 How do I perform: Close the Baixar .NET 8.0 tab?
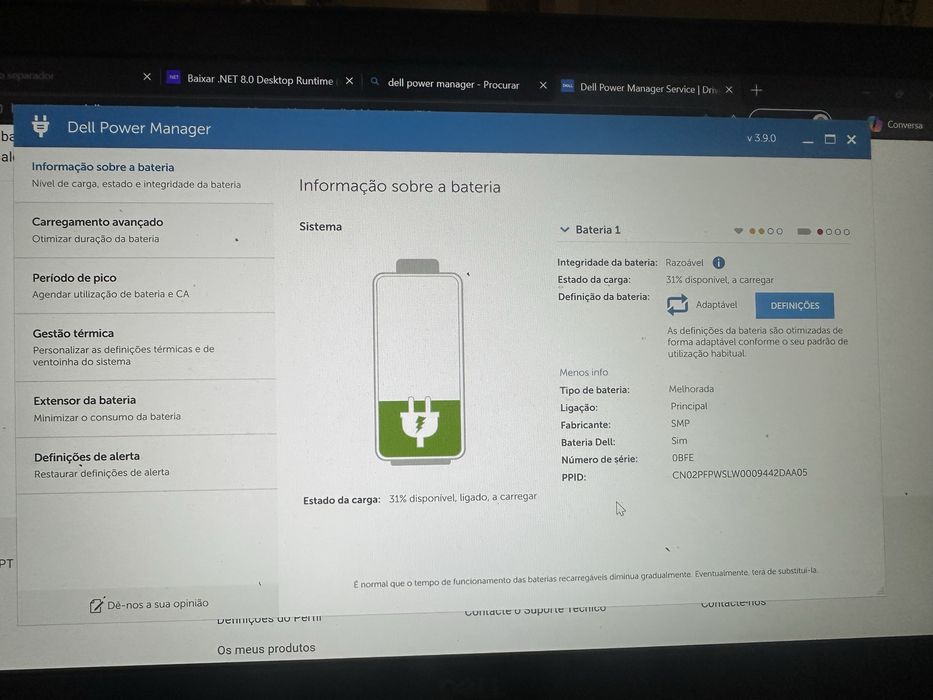point(349,80)
